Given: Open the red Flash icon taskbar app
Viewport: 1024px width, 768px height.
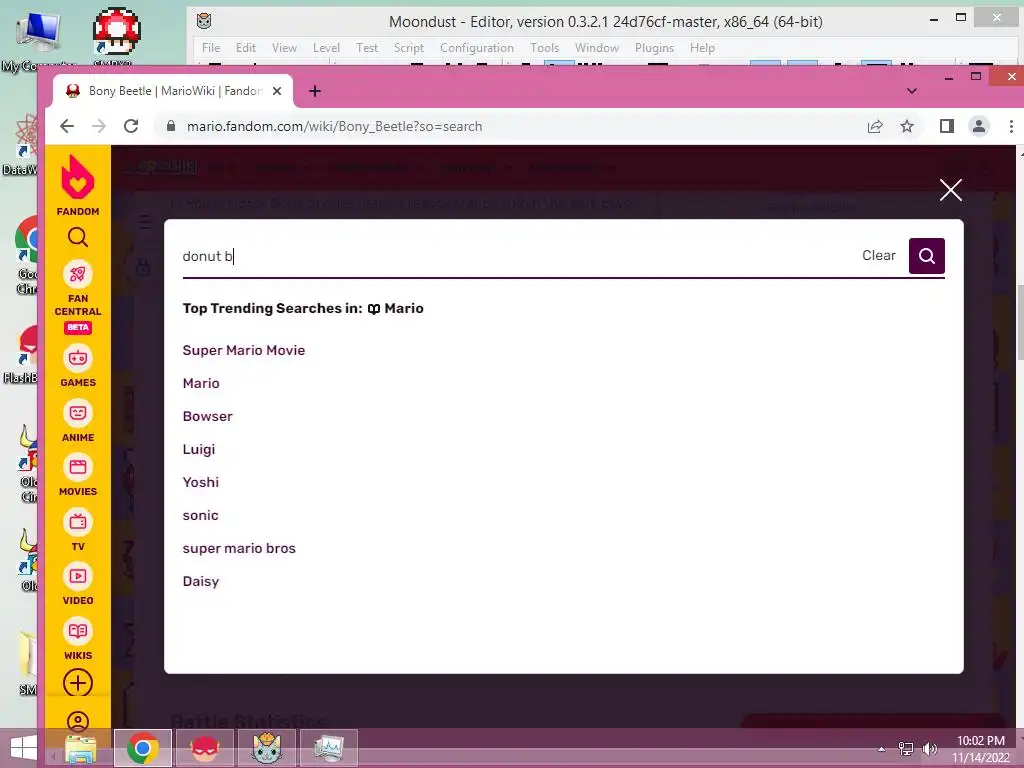Looking at the screenshot, I should pyautogui.click(x=204, y=748).
